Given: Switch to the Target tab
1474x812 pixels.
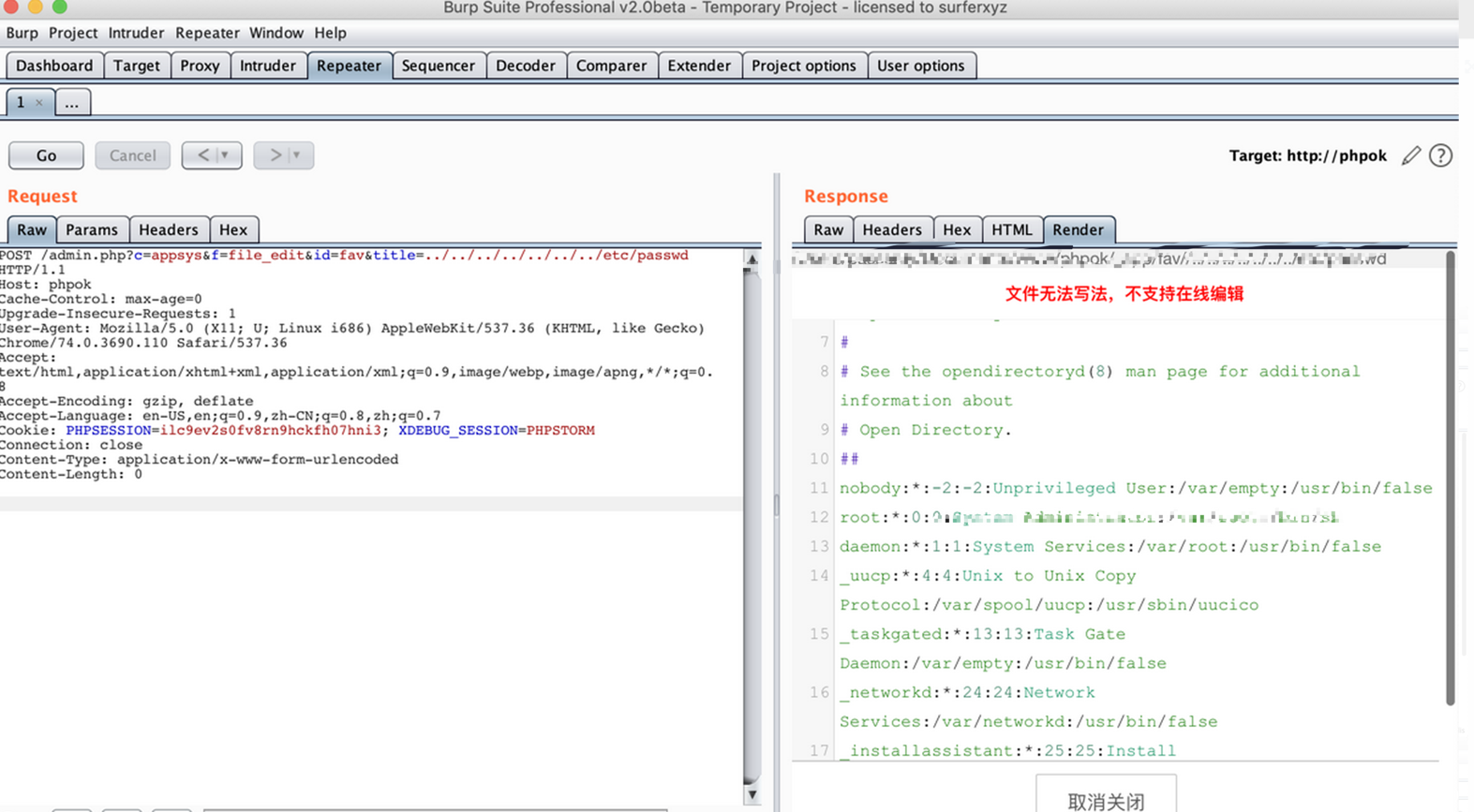Looking at the screenshot, I should [x=137, y=66].
